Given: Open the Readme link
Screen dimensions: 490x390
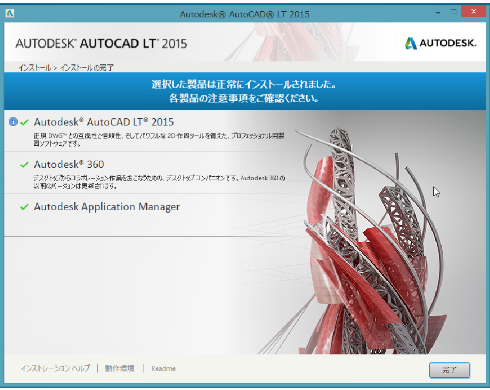Looking at the screenshot, I should tap(163, 369).
